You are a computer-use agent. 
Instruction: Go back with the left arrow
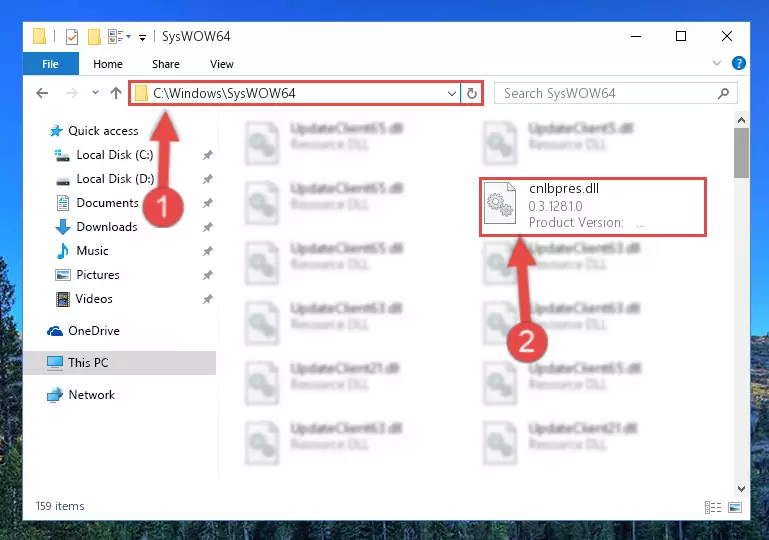coord(42,93)
